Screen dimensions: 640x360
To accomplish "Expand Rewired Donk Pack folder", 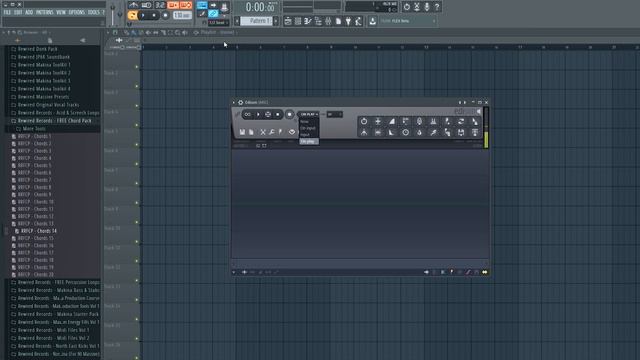I will tap(38, 49).
